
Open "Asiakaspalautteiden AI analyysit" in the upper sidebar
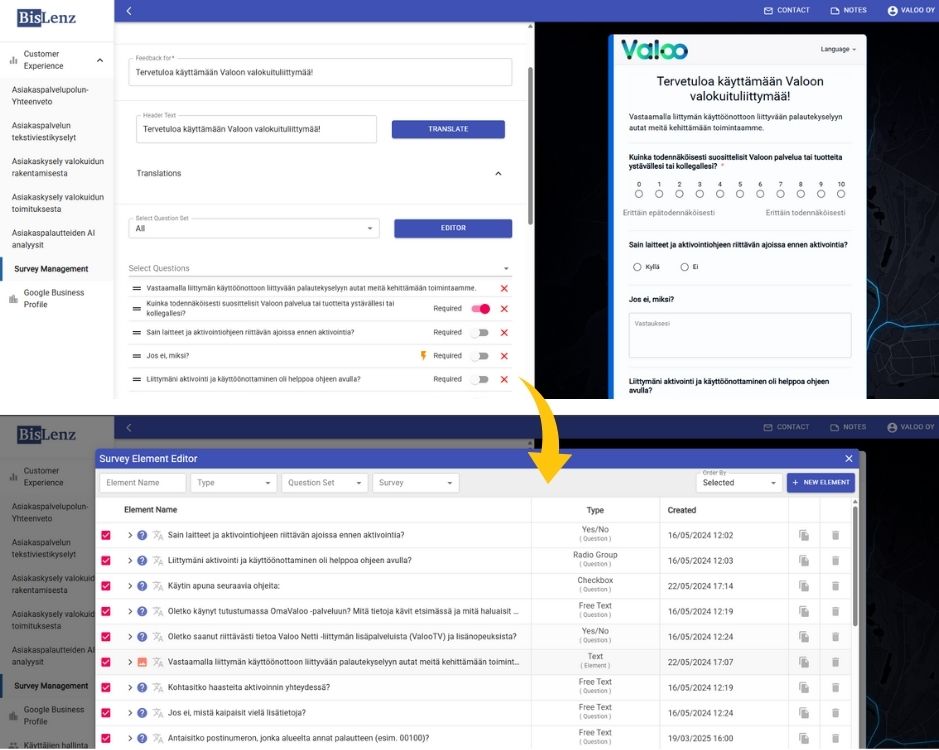53,239
